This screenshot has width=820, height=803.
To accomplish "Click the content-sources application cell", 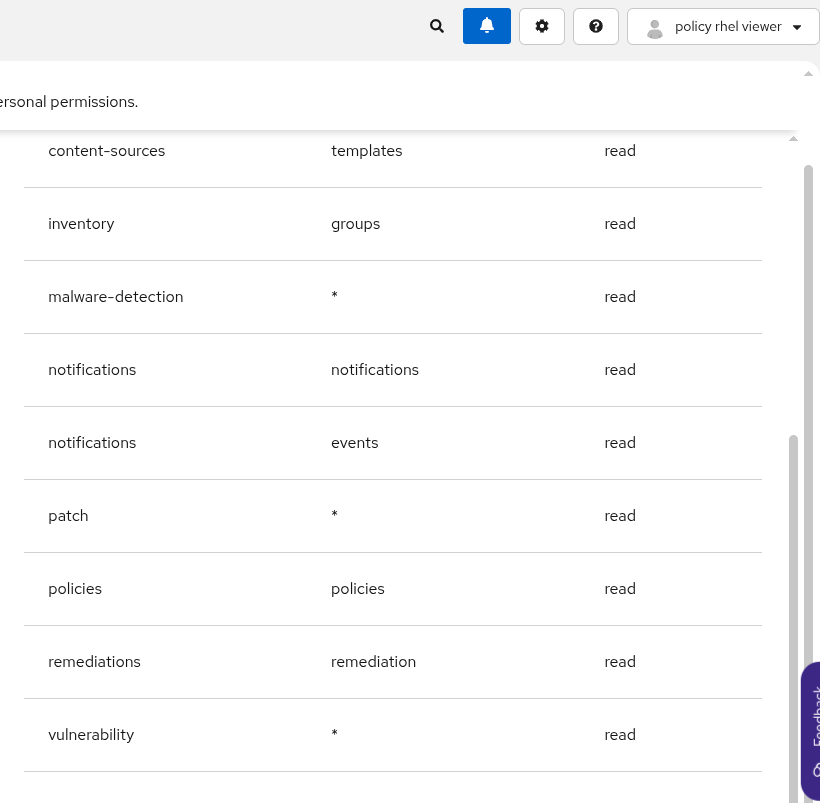I will coord(106,151).
